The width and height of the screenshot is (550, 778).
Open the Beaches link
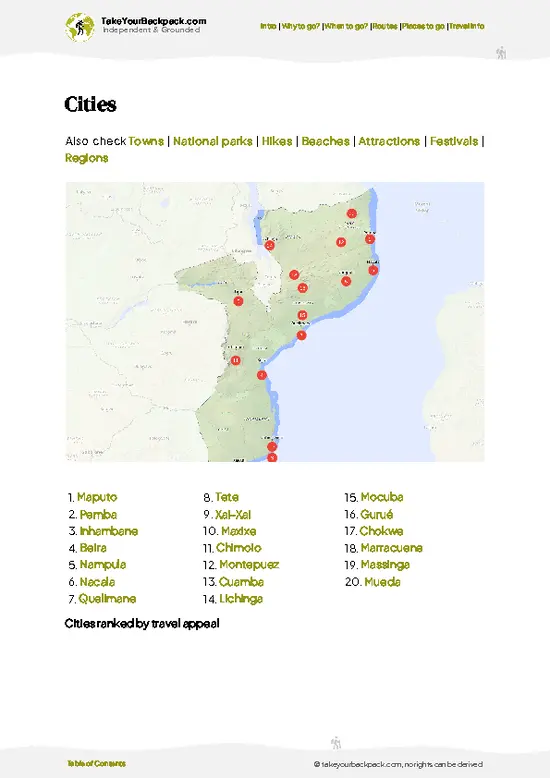click(x=326, y=141)
